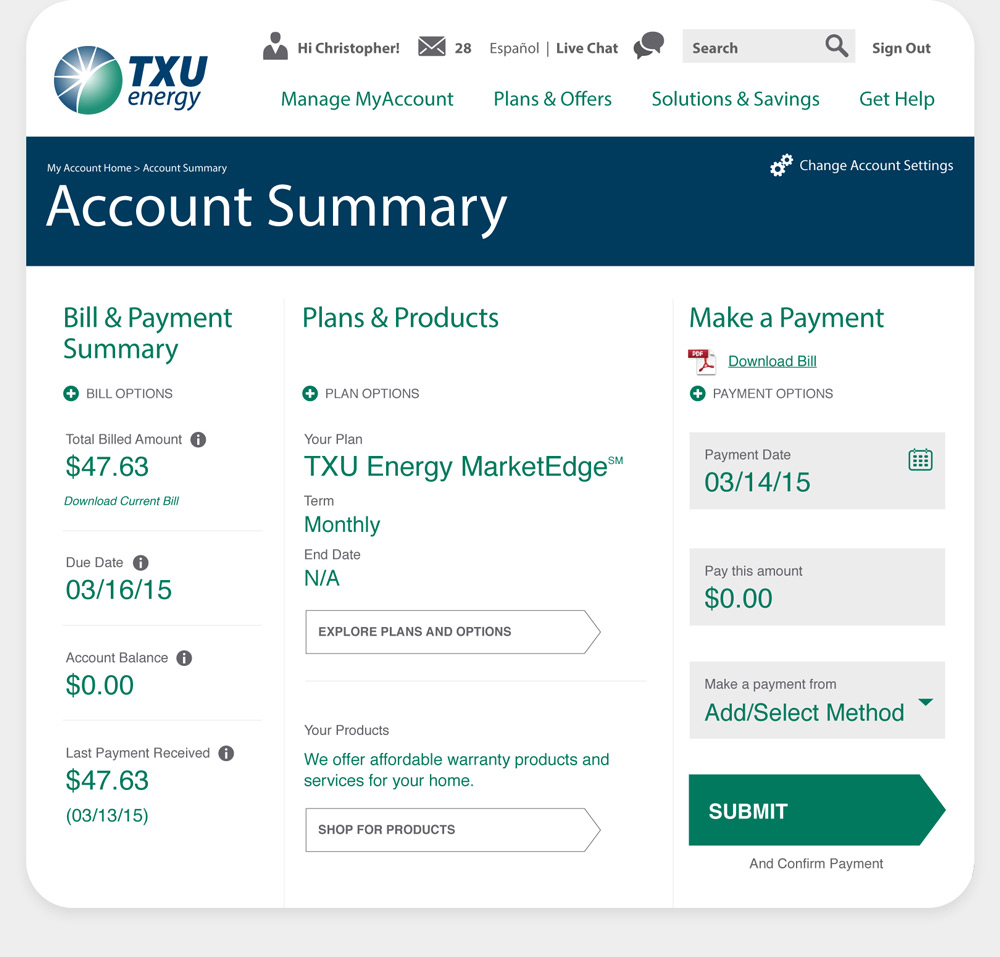This screenshot has height=957, width=1000.
Task: Select Español to switch language
Action: tap(513, 47)
